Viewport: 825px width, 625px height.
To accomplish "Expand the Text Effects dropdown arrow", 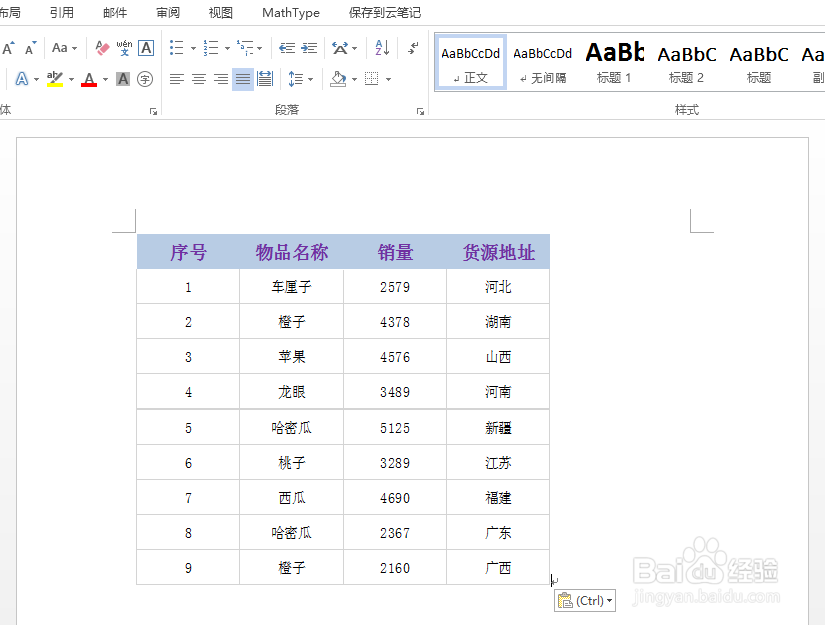I will [x=36, y=79].
